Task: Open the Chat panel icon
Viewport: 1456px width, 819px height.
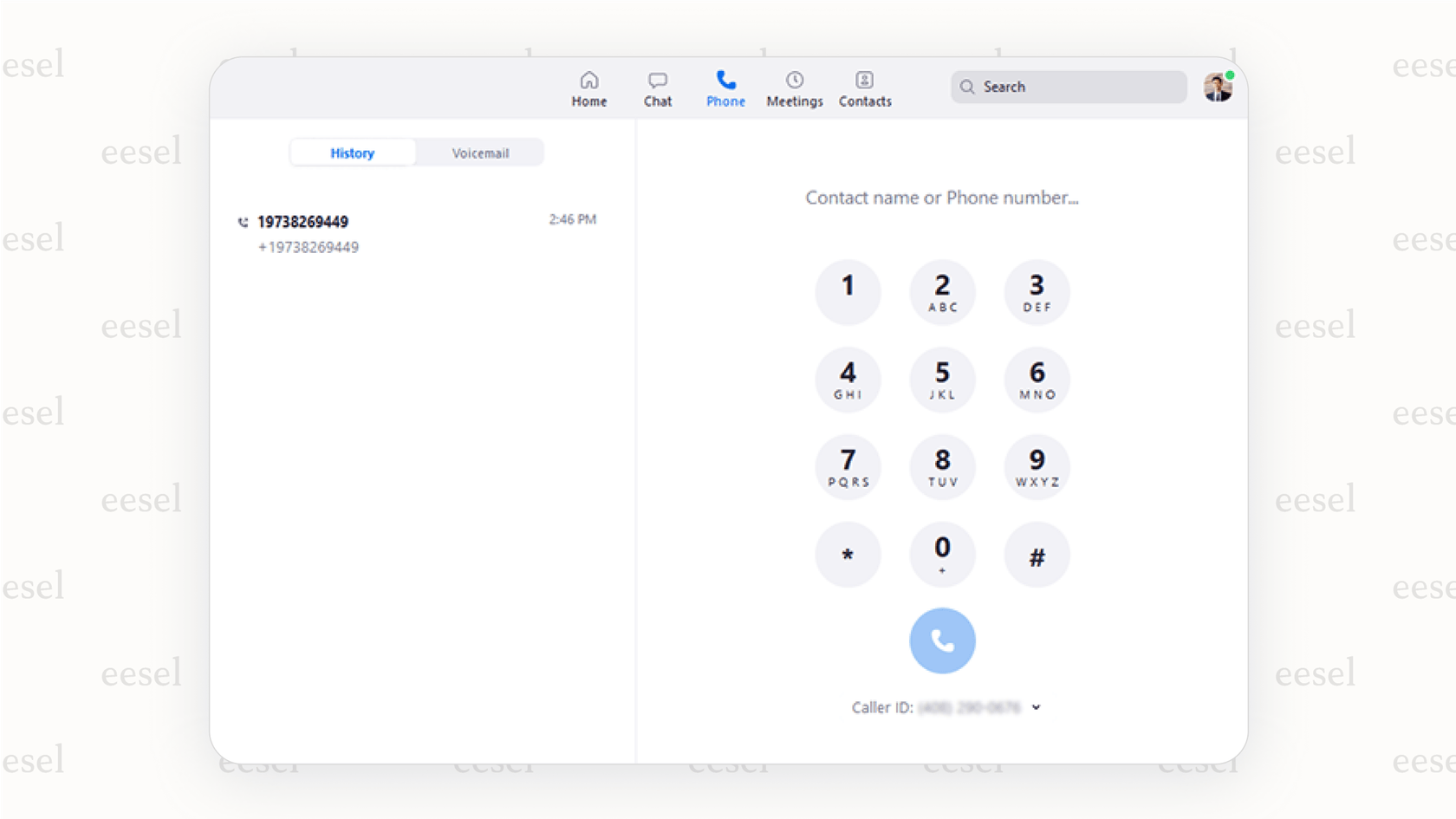Action: pos(657,80)
